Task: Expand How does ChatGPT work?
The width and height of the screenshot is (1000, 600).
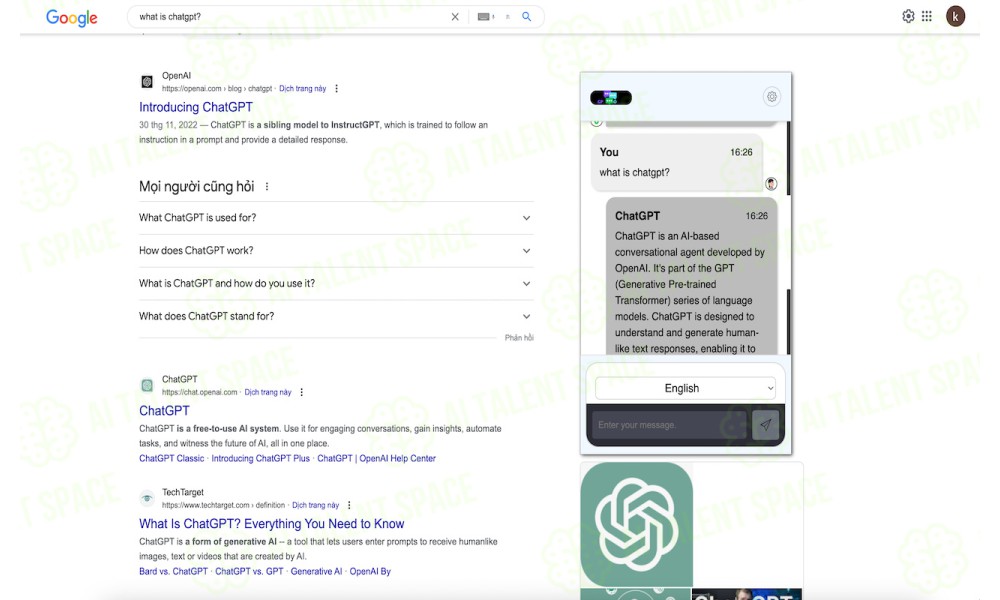Action: point(336,251)
